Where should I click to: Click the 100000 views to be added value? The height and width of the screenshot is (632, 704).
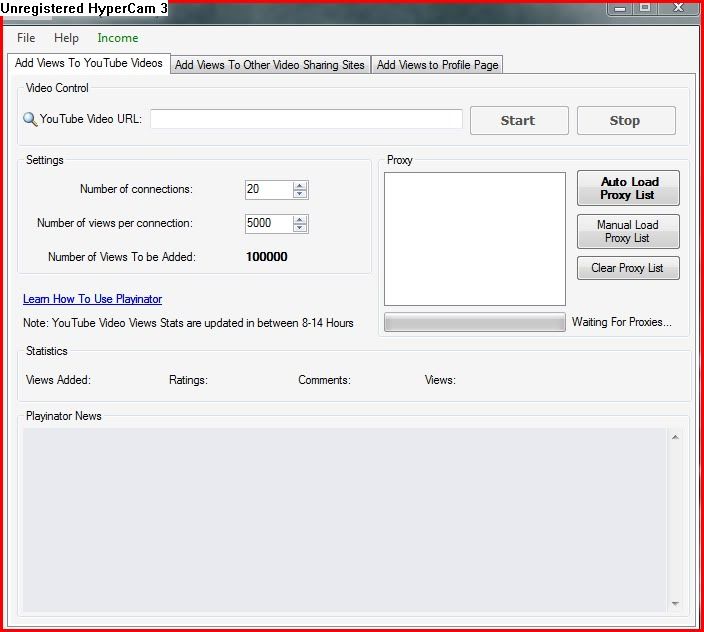click(267, 257)
